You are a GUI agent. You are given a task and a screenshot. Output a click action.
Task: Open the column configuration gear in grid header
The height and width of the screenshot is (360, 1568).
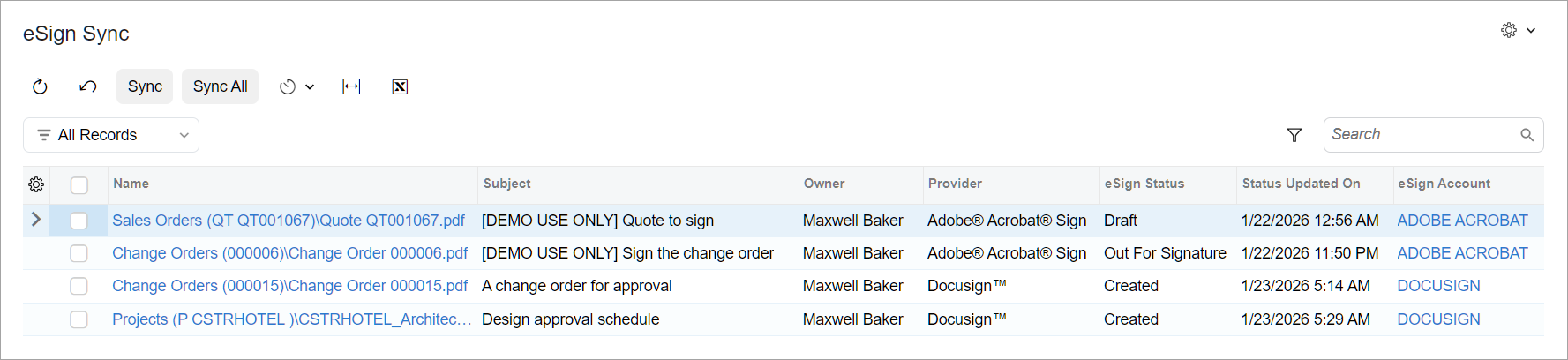coord(36,184)
